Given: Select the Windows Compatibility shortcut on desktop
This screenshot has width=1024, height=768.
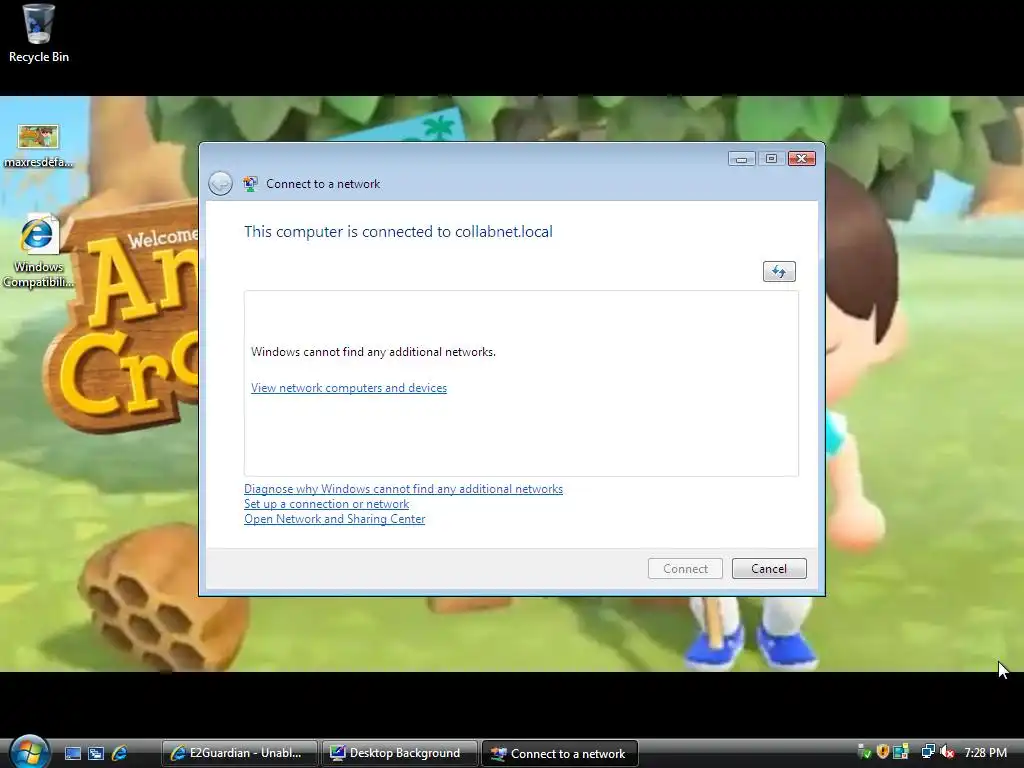Looking at the screenshot, I should (39, 251).
